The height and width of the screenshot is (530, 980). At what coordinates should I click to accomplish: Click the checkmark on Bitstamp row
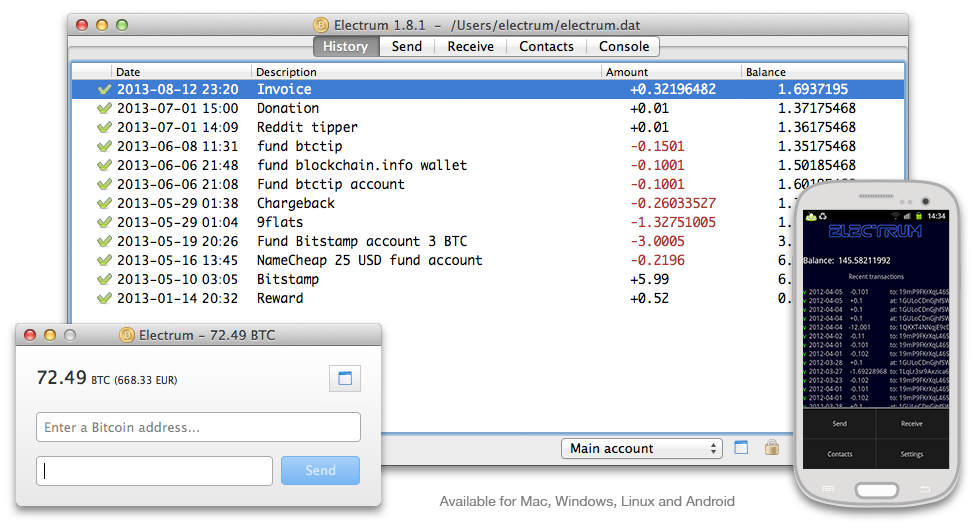tap(104, 279)
